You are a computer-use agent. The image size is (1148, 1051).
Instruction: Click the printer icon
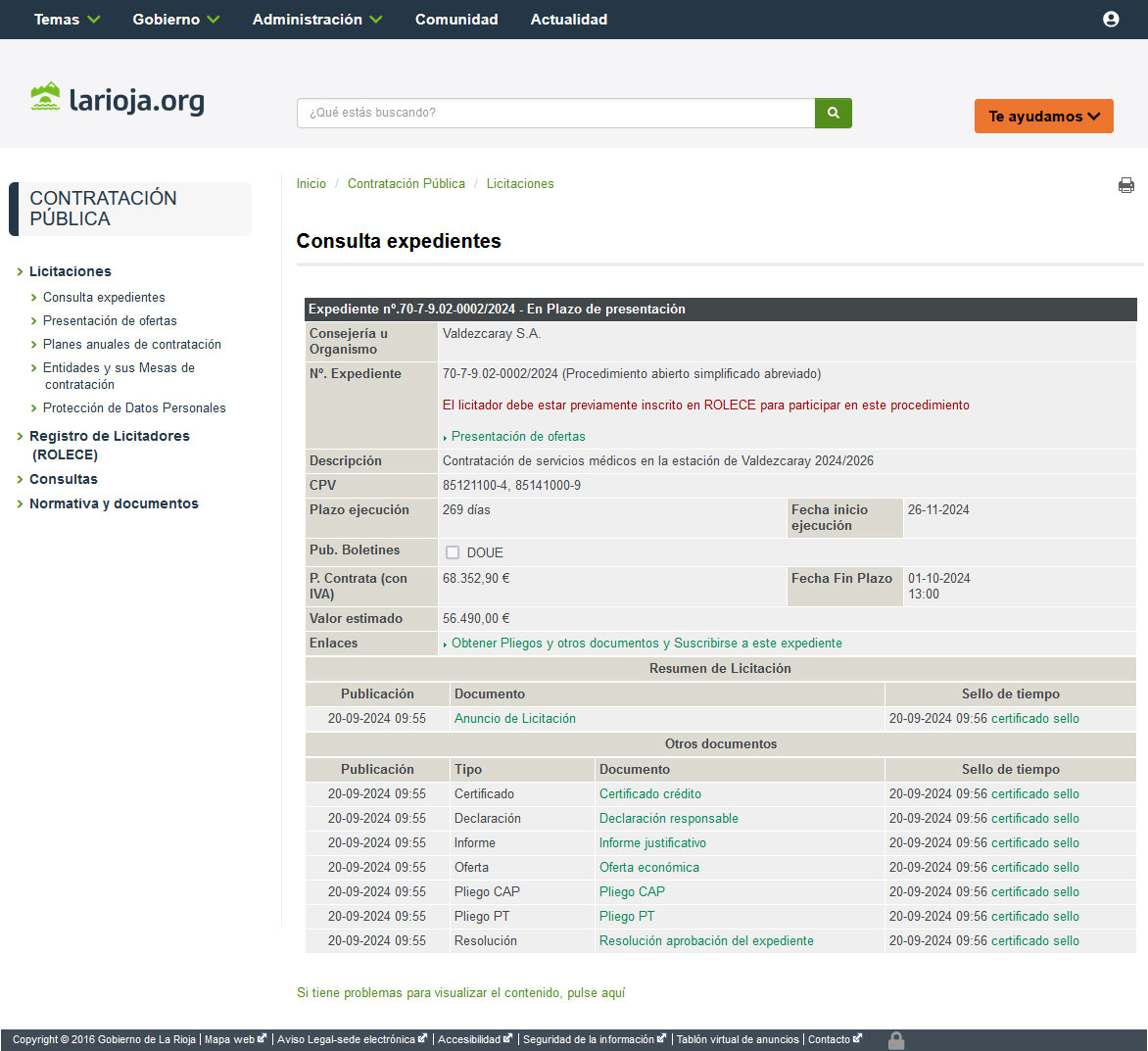click(1126, 185)
